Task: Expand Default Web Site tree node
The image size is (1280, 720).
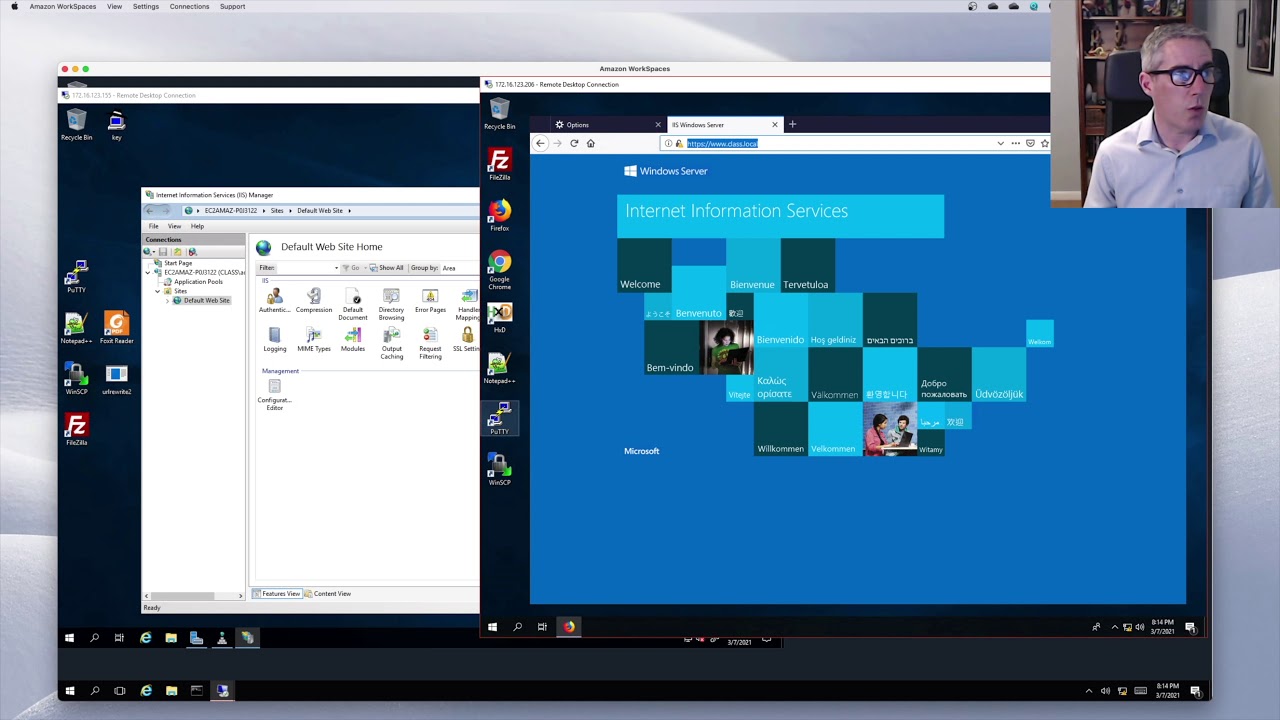Action: coord(169,300)
